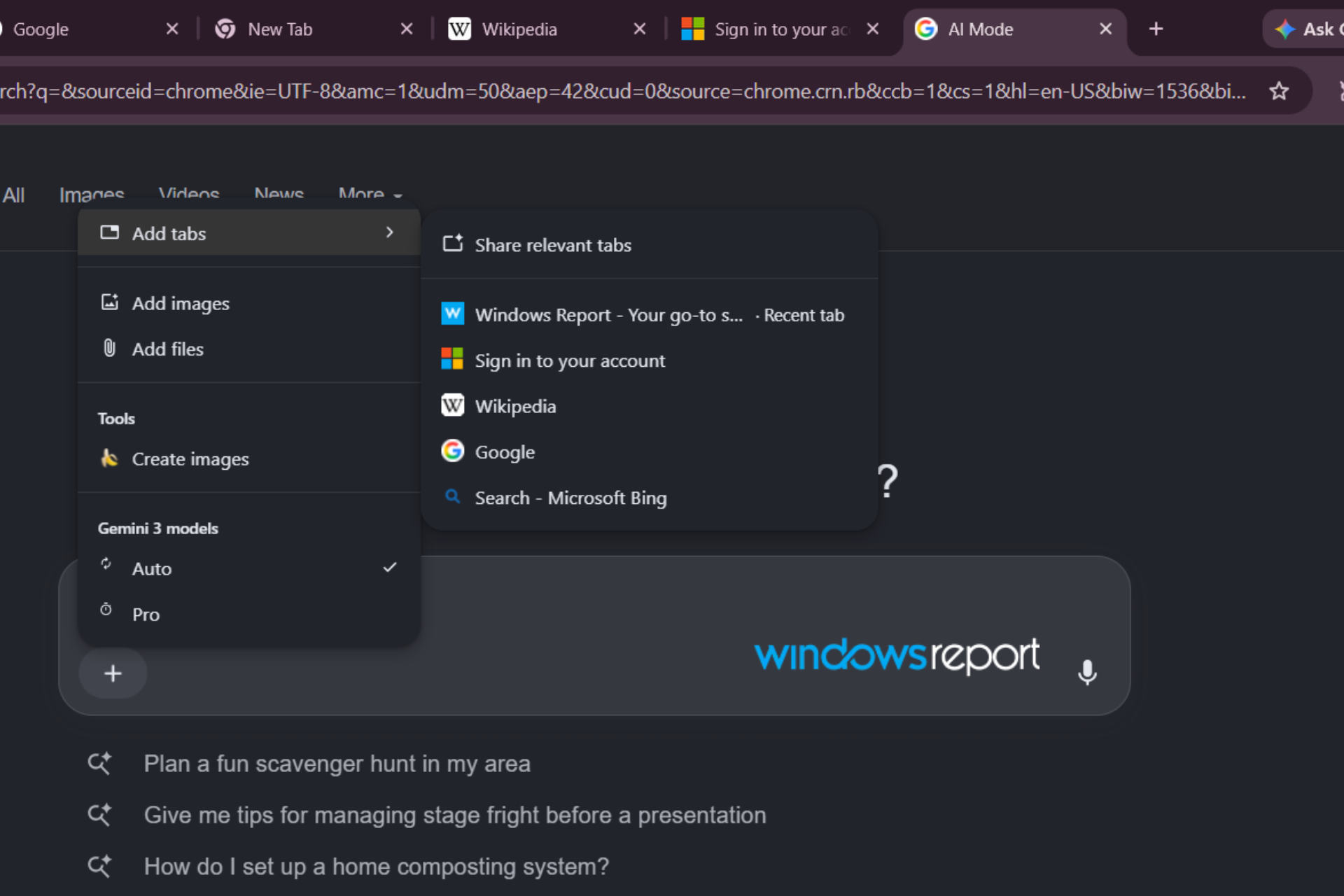Switch to the Sign in to your account tab

tap(780, 29)
